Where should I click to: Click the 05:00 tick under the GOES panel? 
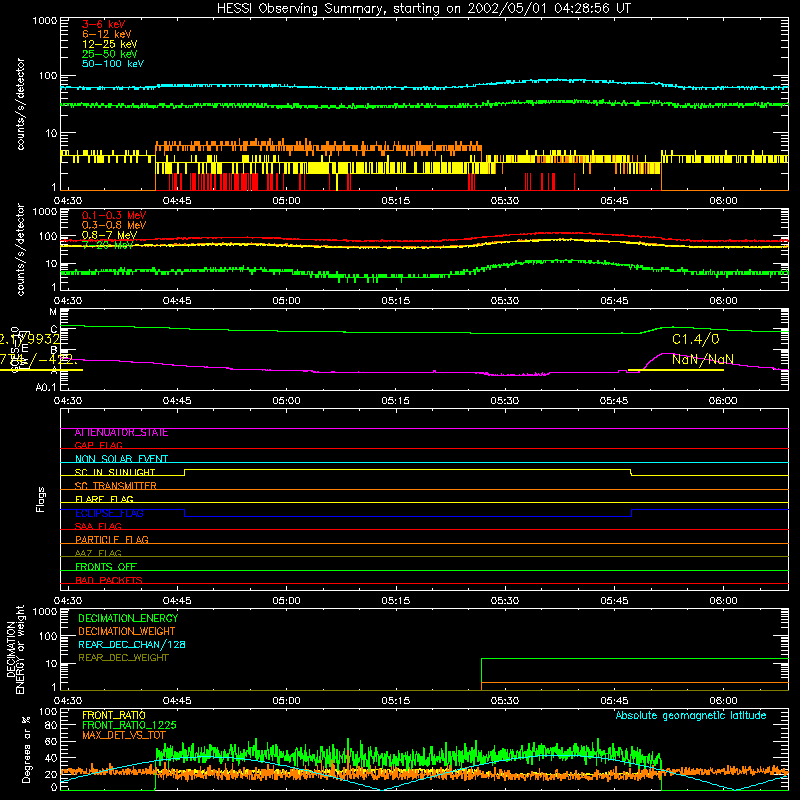pyautogui.click(x=286, y=401)
